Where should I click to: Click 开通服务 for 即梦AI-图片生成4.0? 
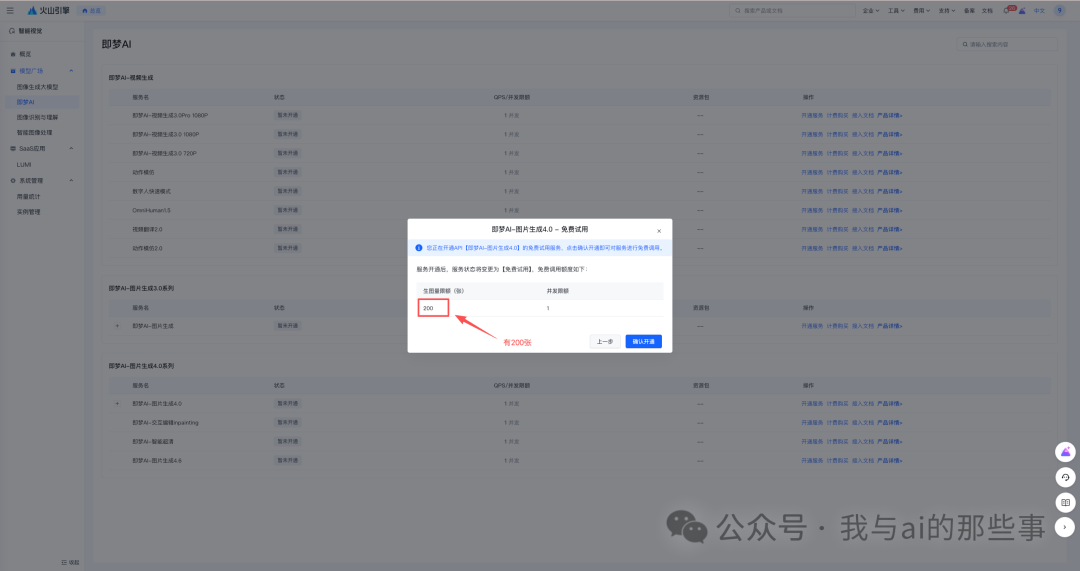click(812, 404)
